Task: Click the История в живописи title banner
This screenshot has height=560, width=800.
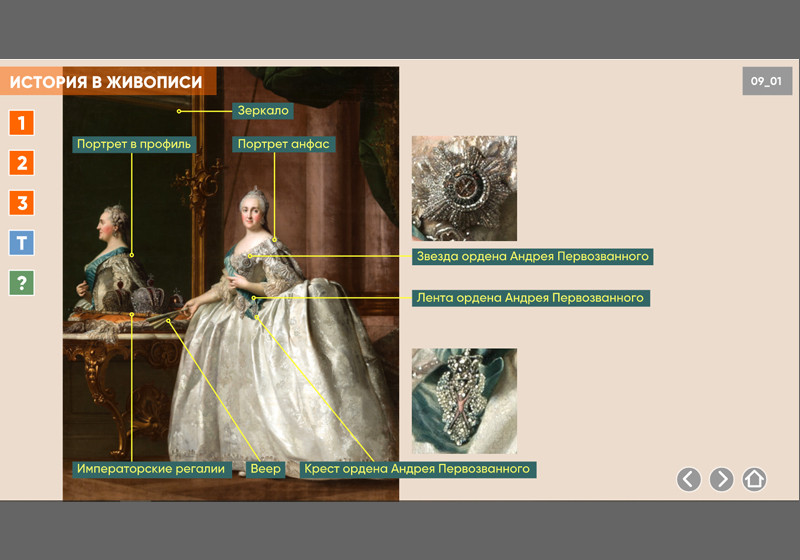Action: pyautogui.click(x=107, y=82)
